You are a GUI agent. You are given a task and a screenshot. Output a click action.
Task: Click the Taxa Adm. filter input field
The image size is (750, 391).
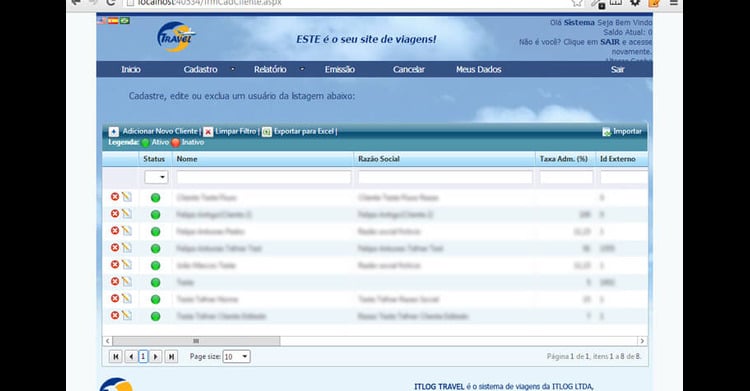coord(566,178)
